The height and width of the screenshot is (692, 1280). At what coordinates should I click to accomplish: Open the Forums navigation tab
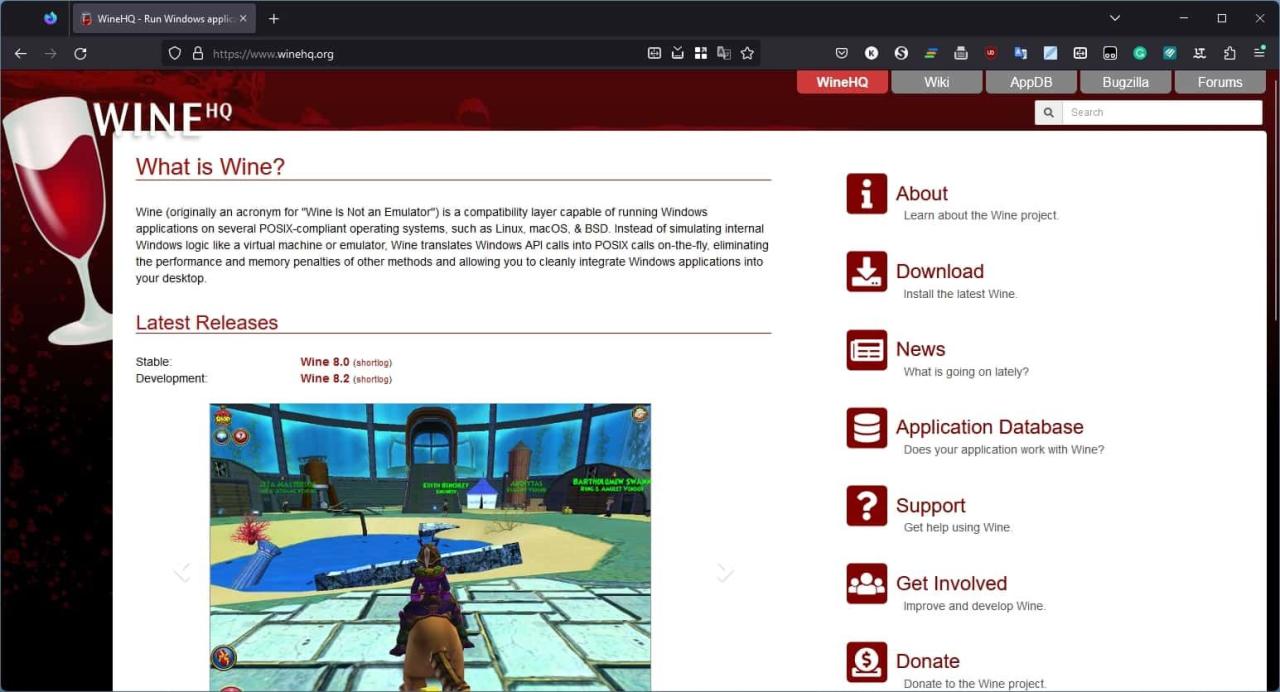[1220, 82]
